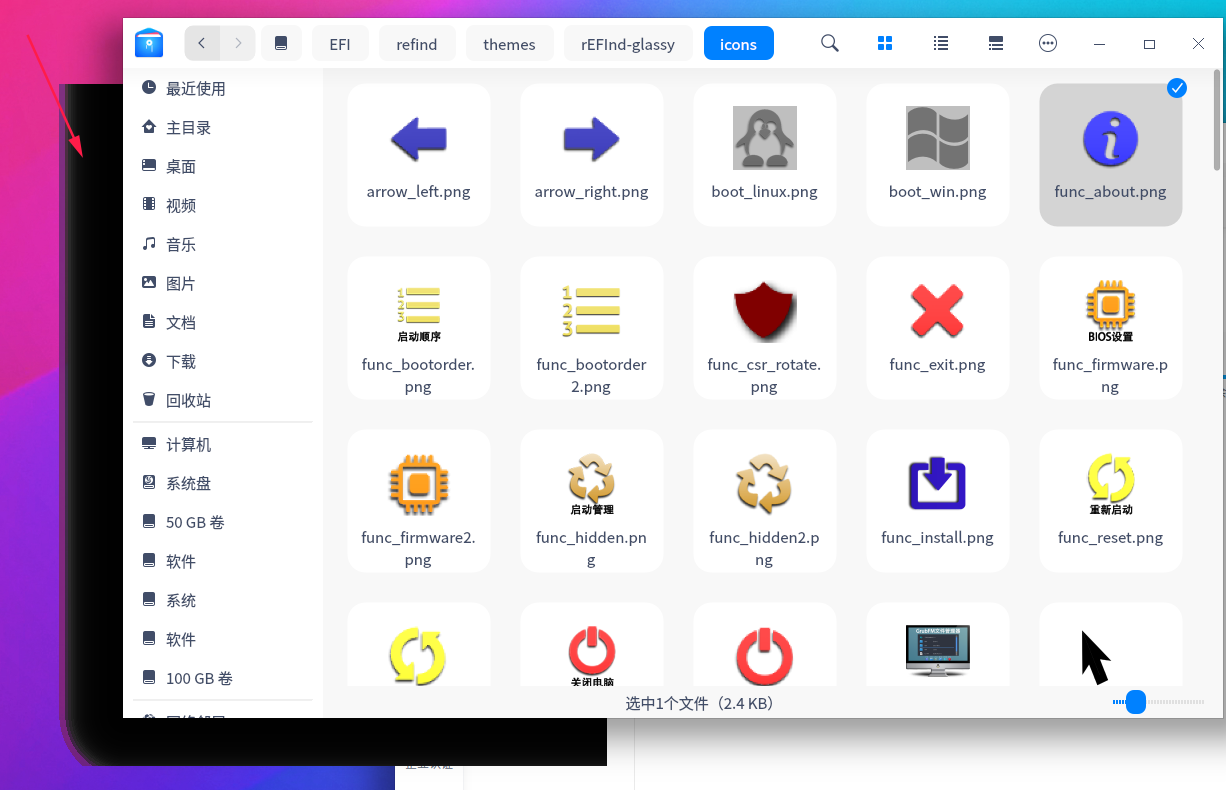Navigate to EFI breadcrumb

tap(340, 43)
